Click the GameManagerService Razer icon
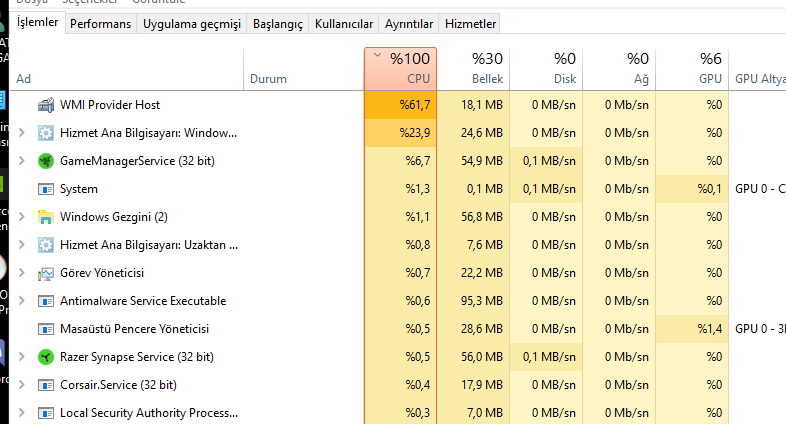The image size is (786, 424). coord(46,161)
